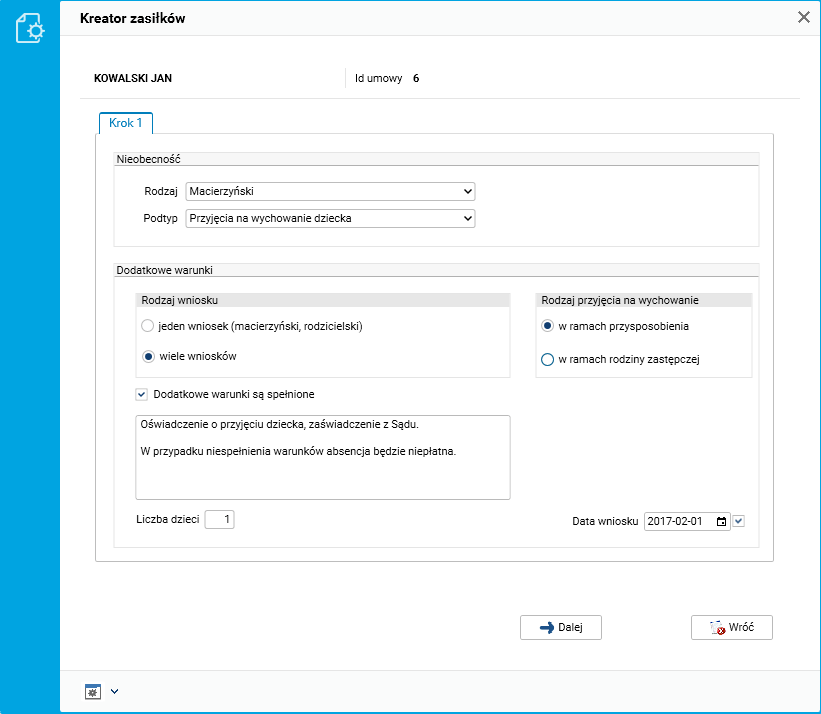Choose 'w ramach przysposobienia' option
The image size is (821, 714).
click(547, 326)
